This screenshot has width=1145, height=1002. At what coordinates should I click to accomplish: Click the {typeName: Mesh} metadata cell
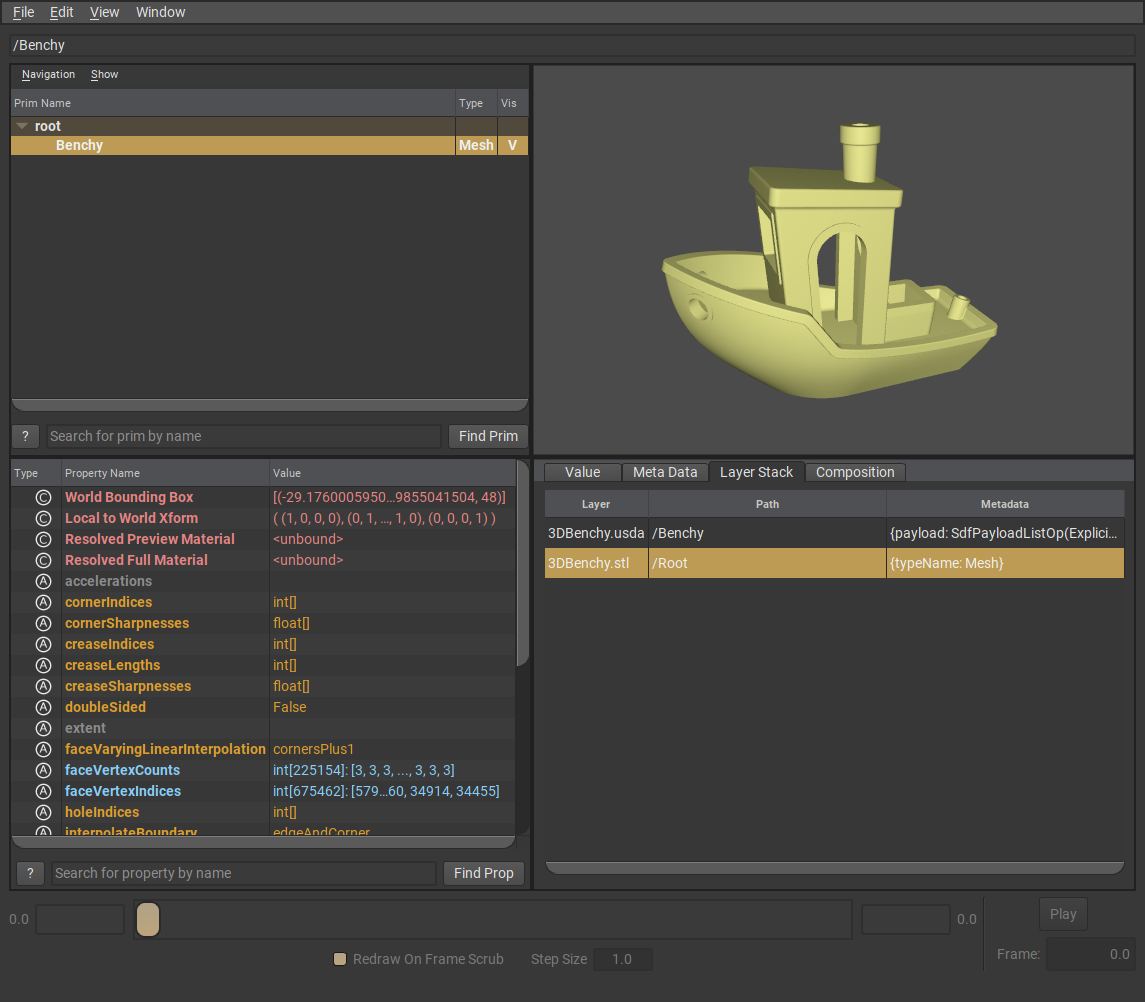[x=1005, y=564]
